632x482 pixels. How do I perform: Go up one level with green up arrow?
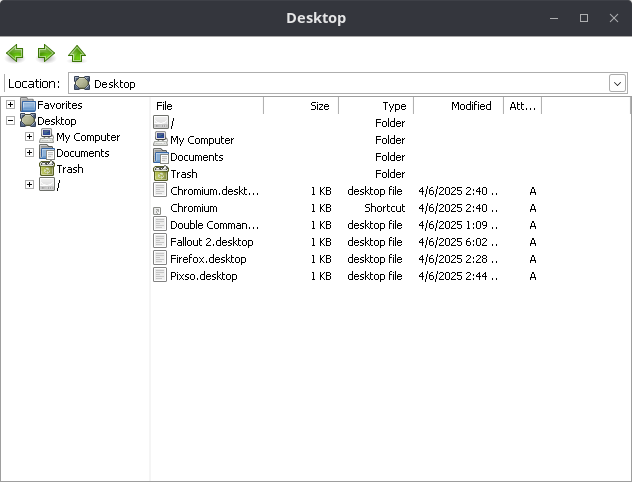pos(77,53)
